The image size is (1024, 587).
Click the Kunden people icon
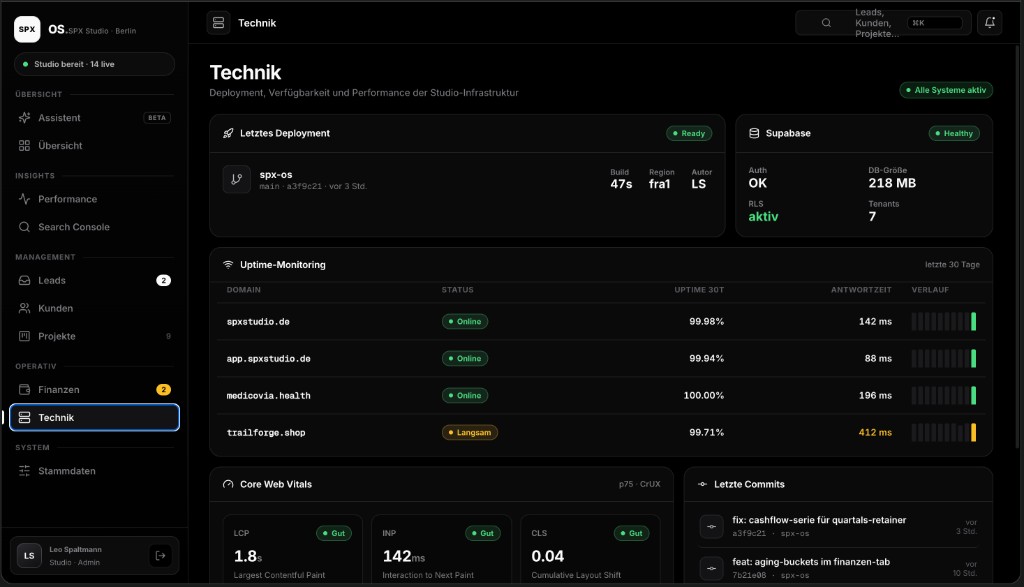click(24, 308)
